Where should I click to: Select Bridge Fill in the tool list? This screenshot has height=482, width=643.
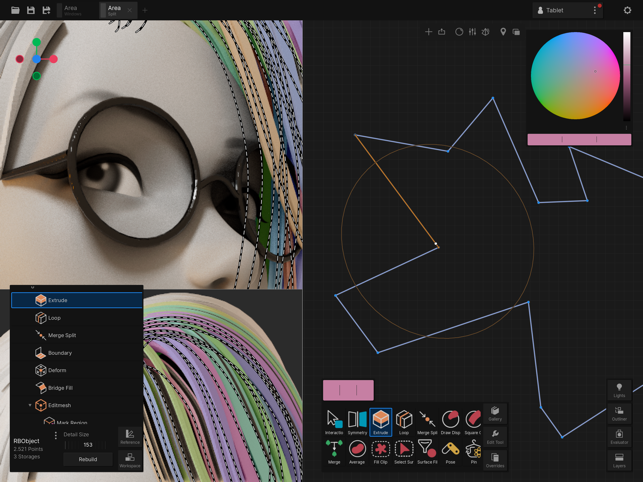pos(77,388)
